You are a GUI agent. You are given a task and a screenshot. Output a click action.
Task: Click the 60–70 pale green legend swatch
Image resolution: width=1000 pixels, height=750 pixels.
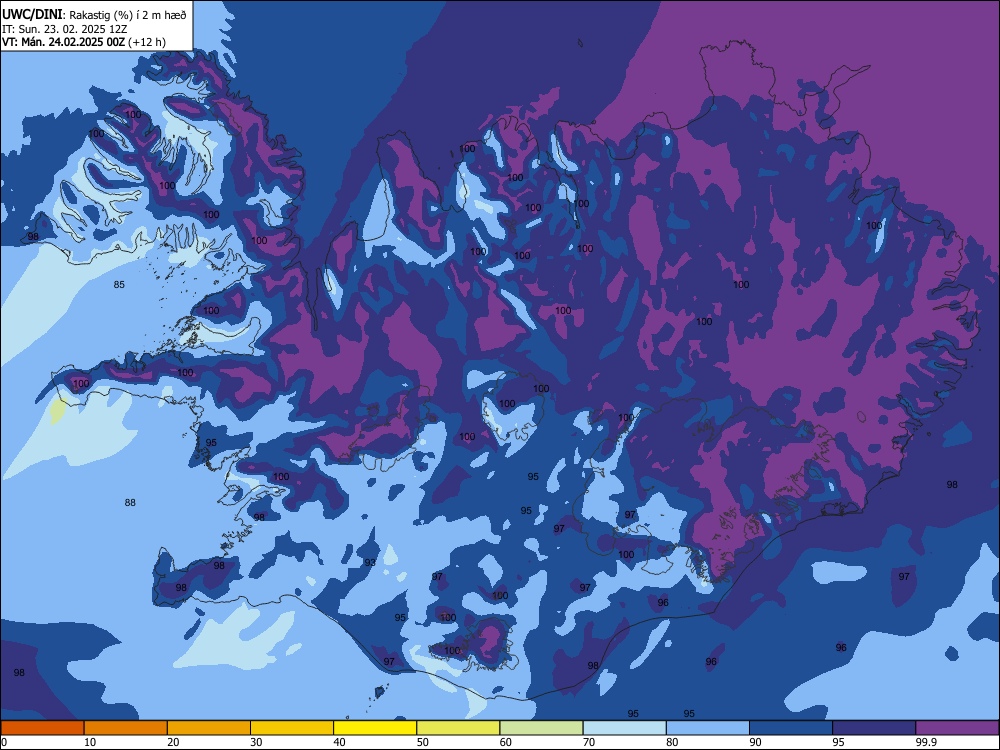click(x=541, y=728)
